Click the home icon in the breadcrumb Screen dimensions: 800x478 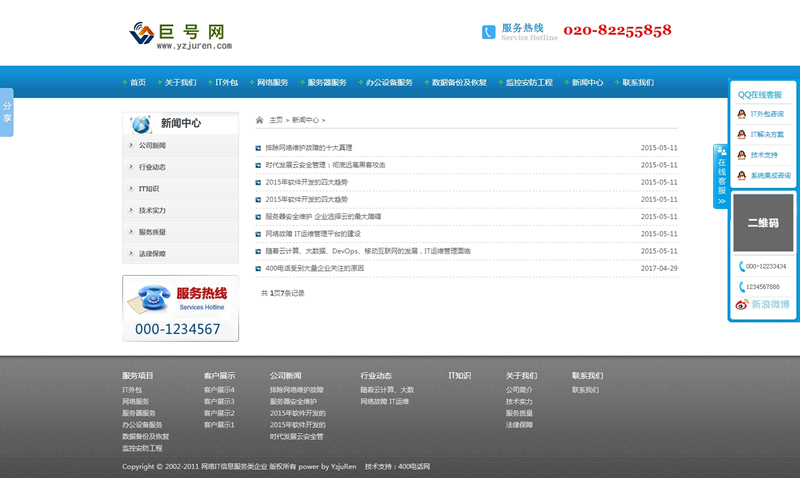pos(260,120)
